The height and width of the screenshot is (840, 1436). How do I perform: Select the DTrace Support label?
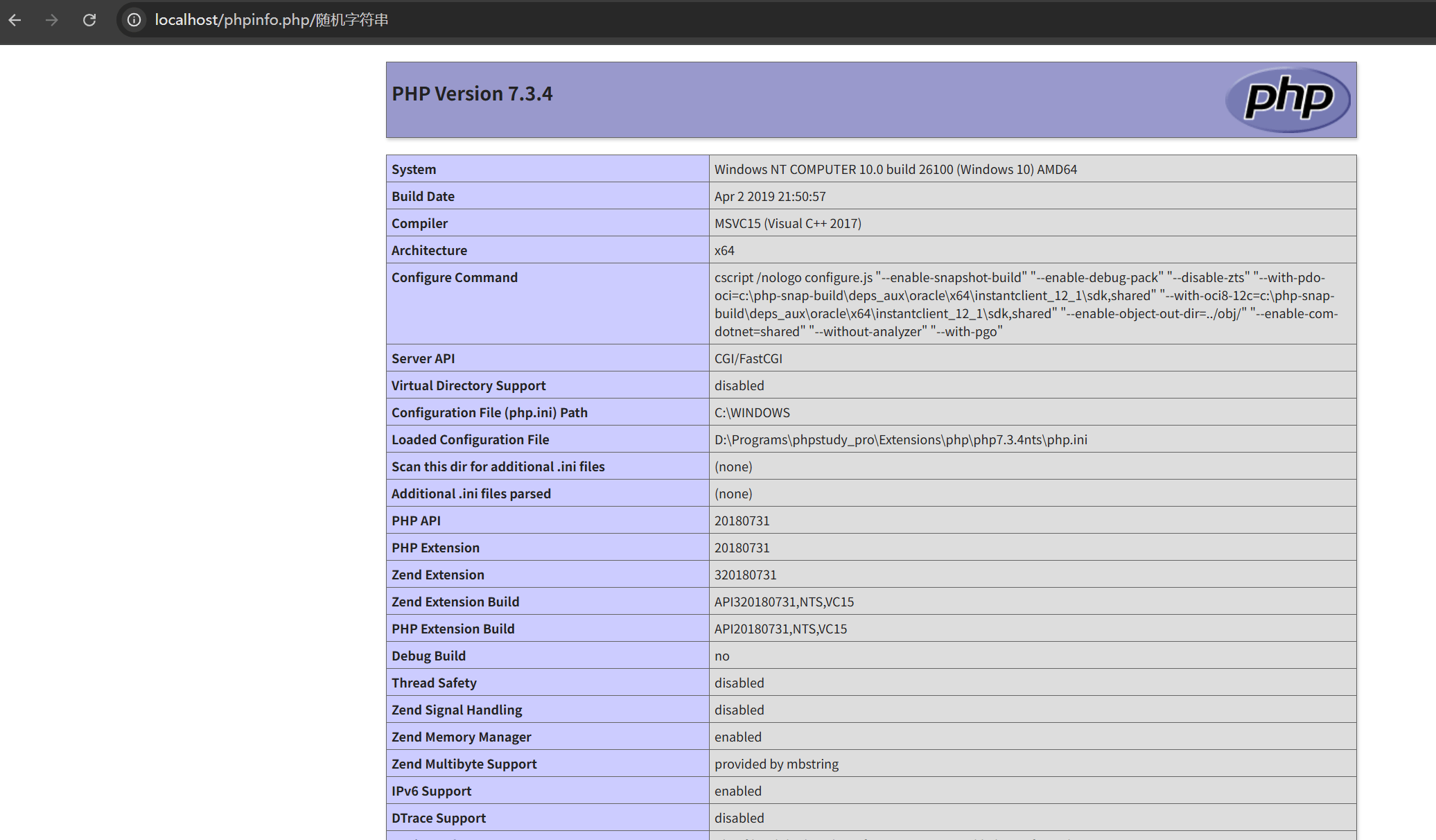(439, 818)
